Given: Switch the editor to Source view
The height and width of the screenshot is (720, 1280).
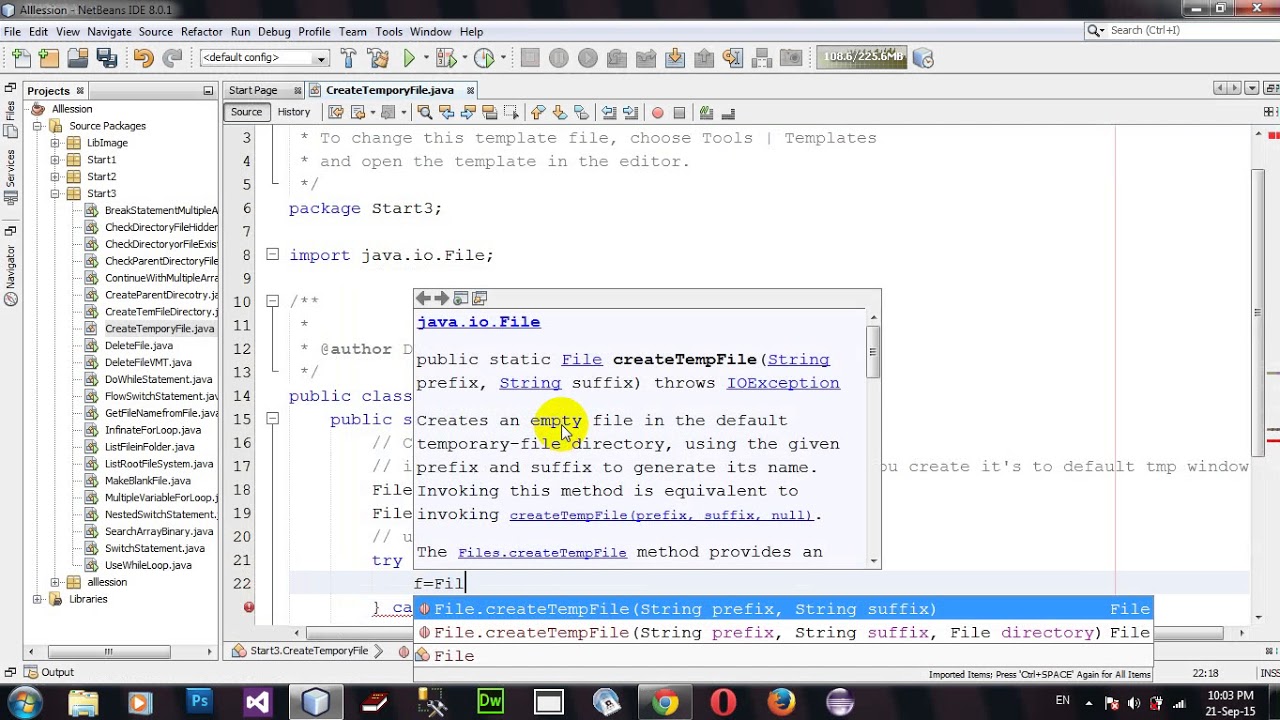Looking at the screenshot, I should (x=247, y=112).
